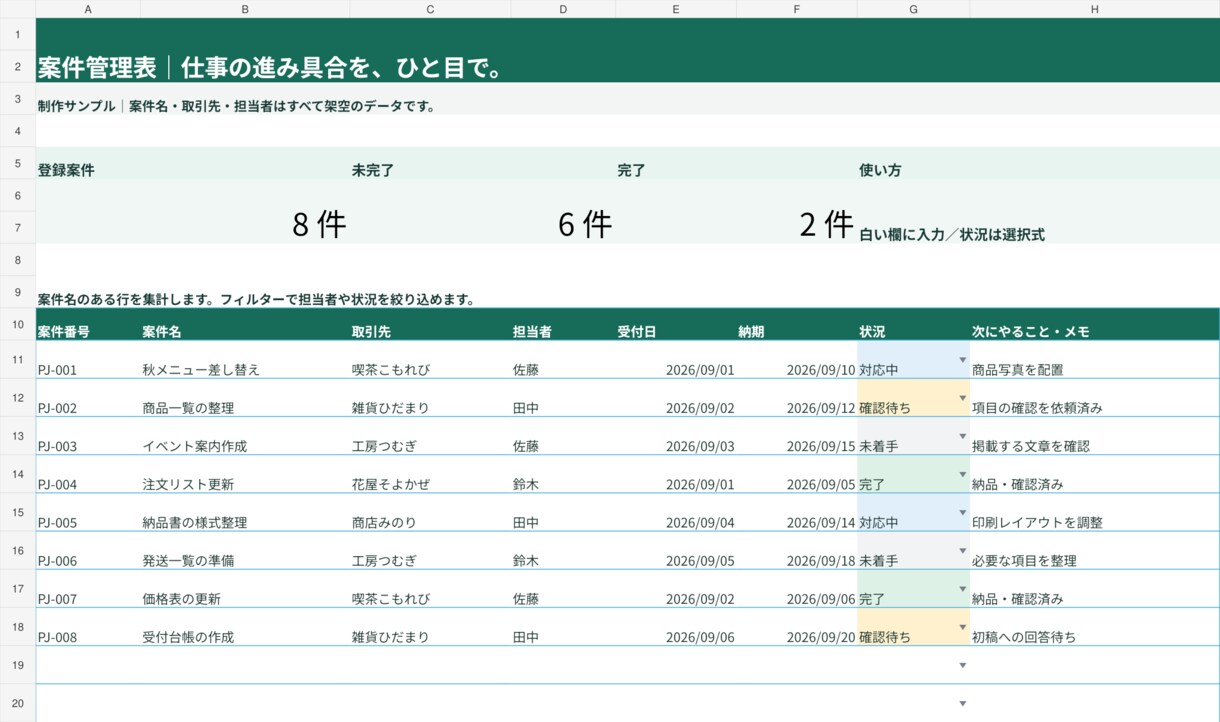Select memo cell 印刷レイアウトを調整
The image size is (1220, 722).
click(x=1095, y=513)
